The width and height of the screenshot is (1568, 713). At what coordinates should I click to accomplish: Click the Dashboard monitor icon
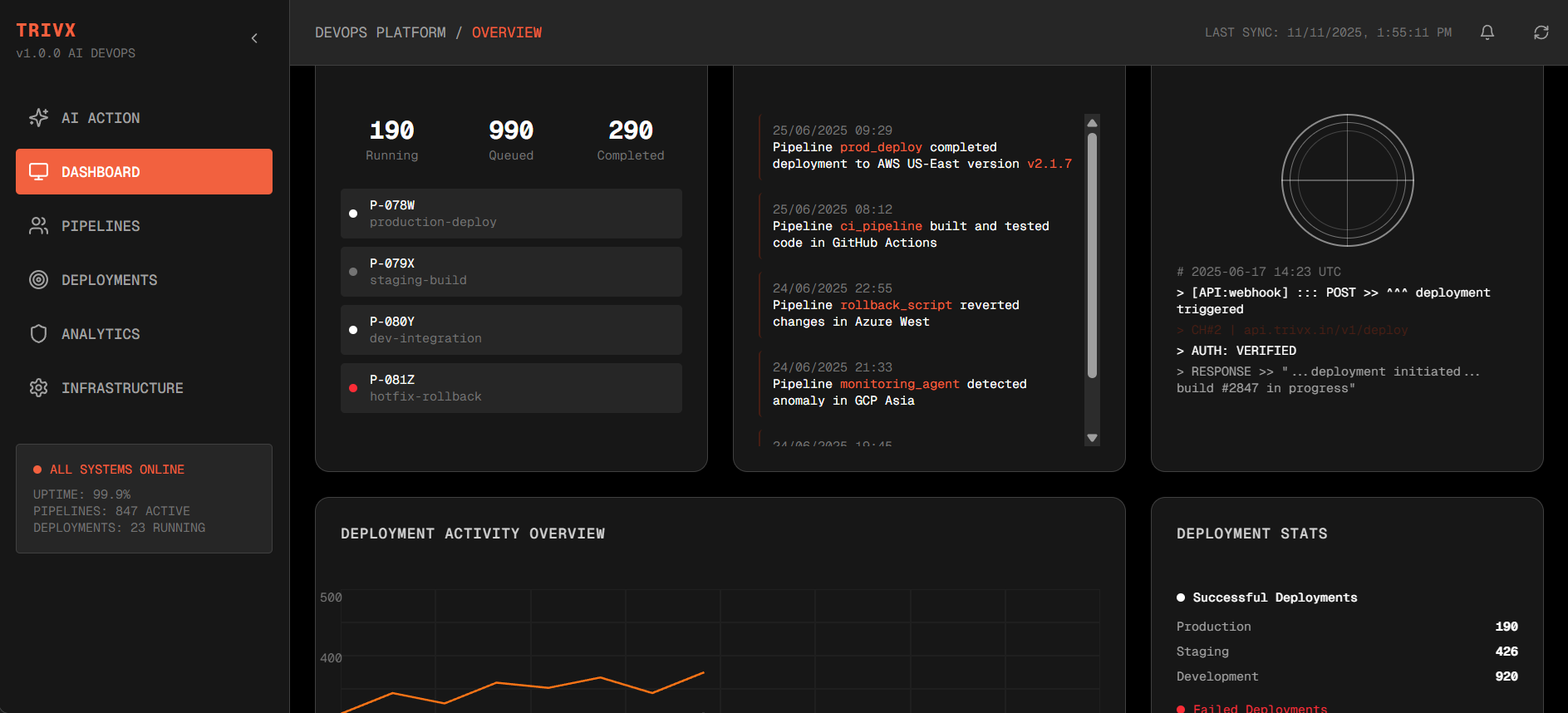point(38,172)
